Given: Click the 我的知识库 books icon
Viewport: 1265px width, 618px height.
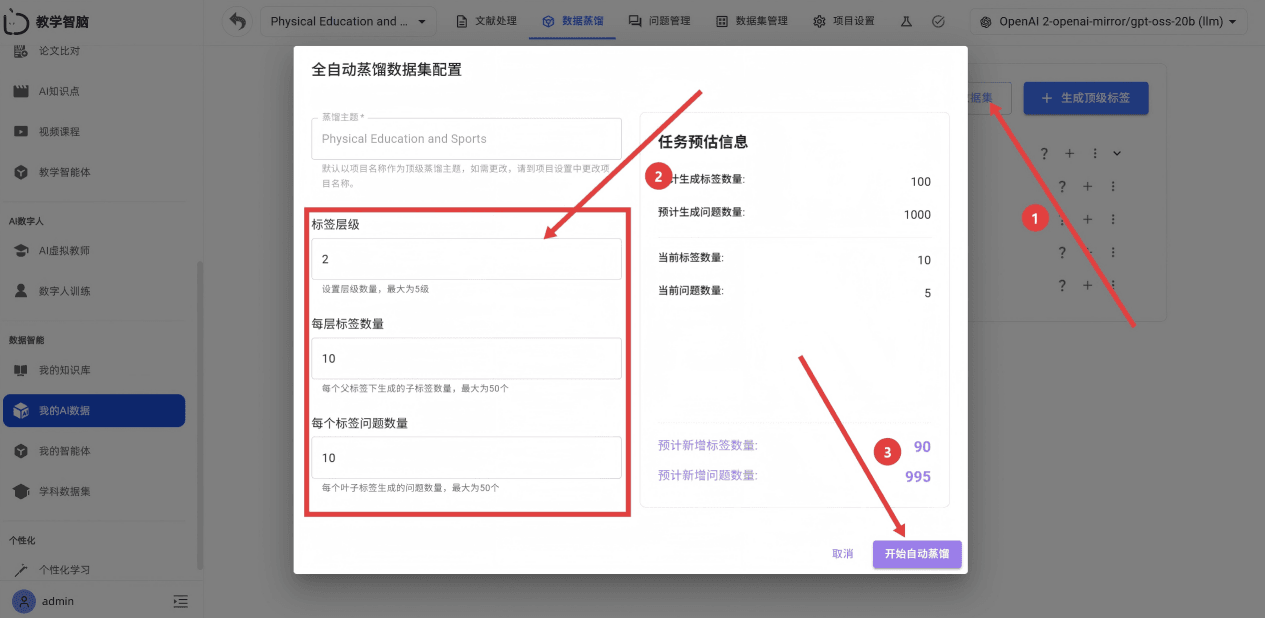Looking at the screenshot, I should tap(21, 370).
